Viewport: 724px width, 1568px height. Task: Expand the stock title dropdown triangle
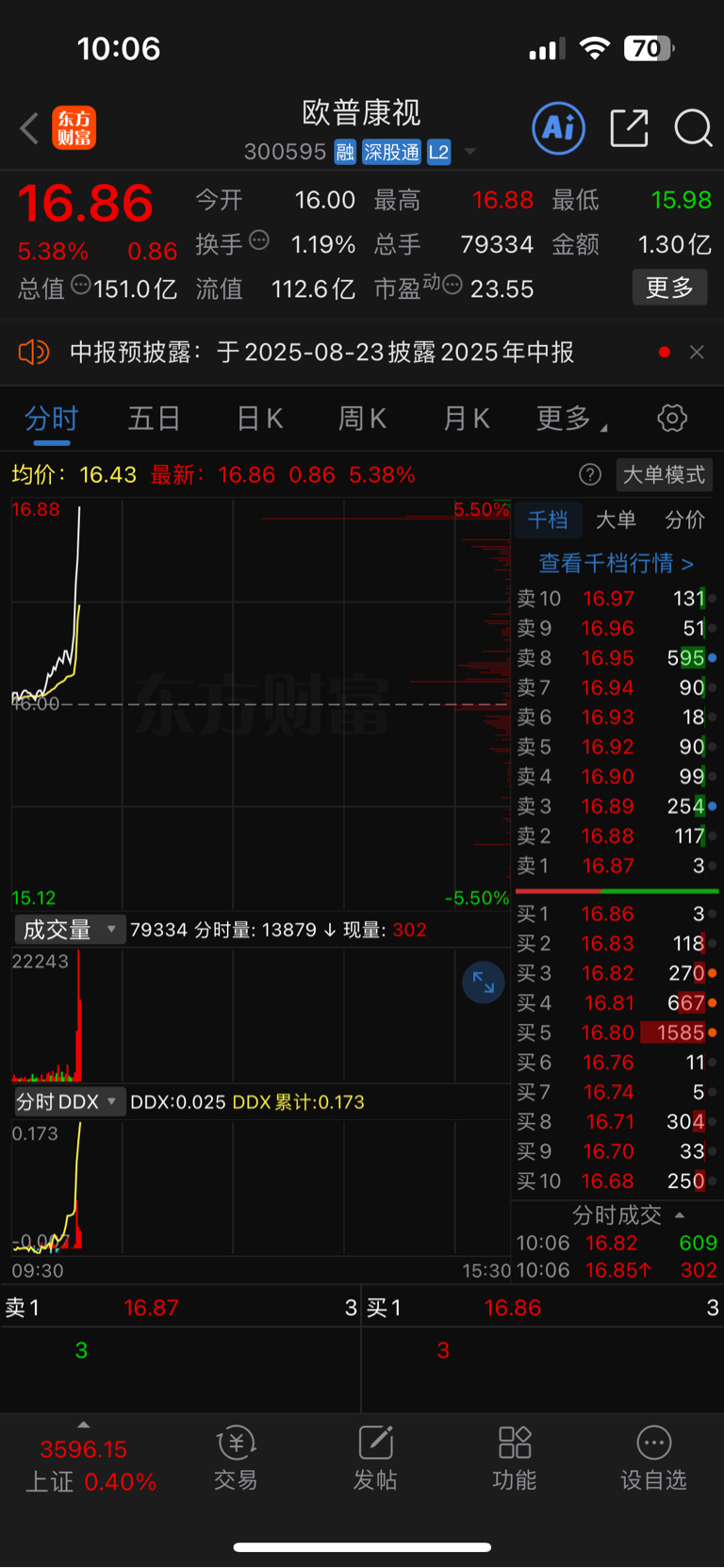[x=469, y=152]
